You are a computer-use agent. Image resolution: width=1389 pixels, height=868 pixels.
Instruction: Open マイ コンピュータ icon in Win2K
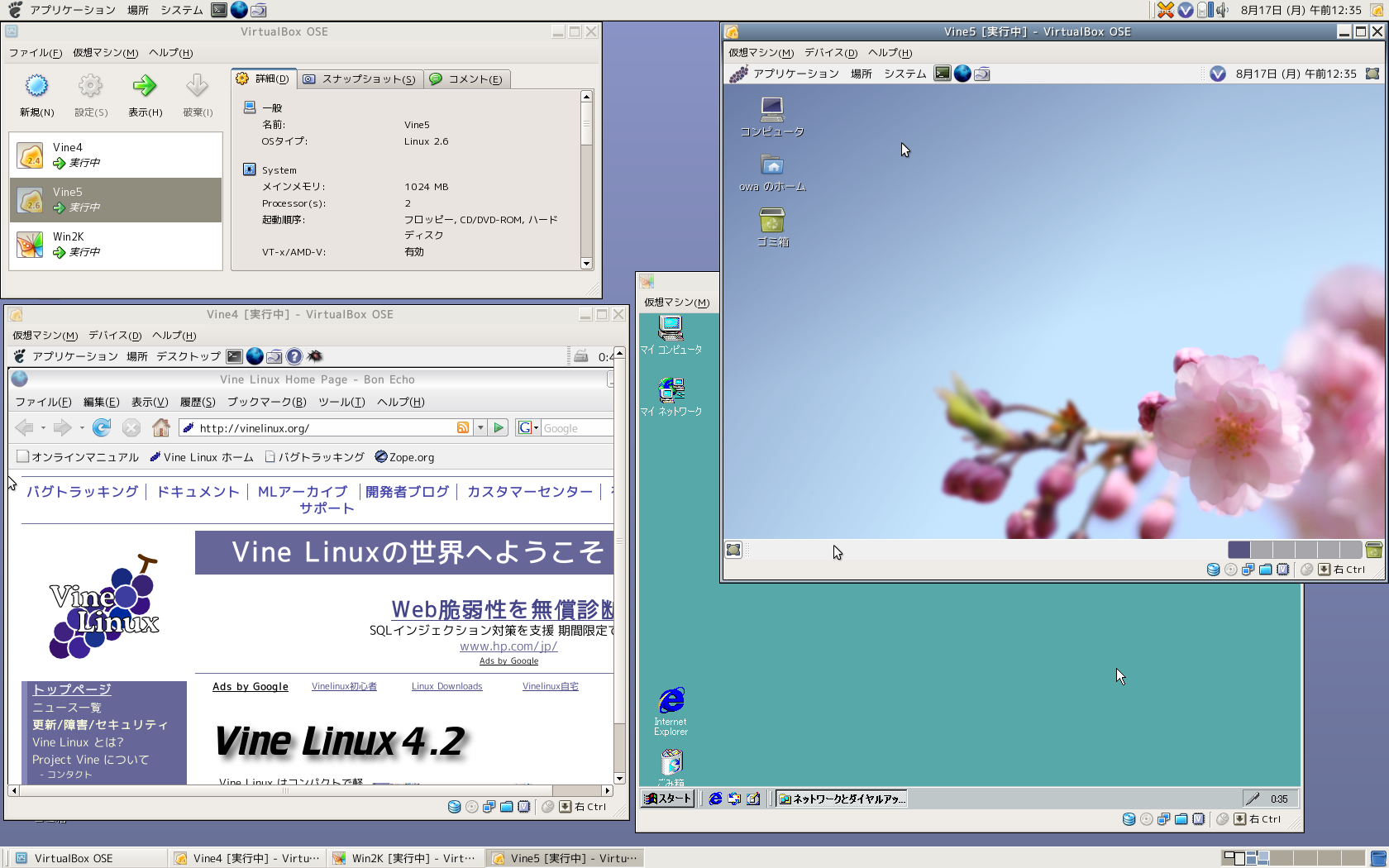[671, 329]
